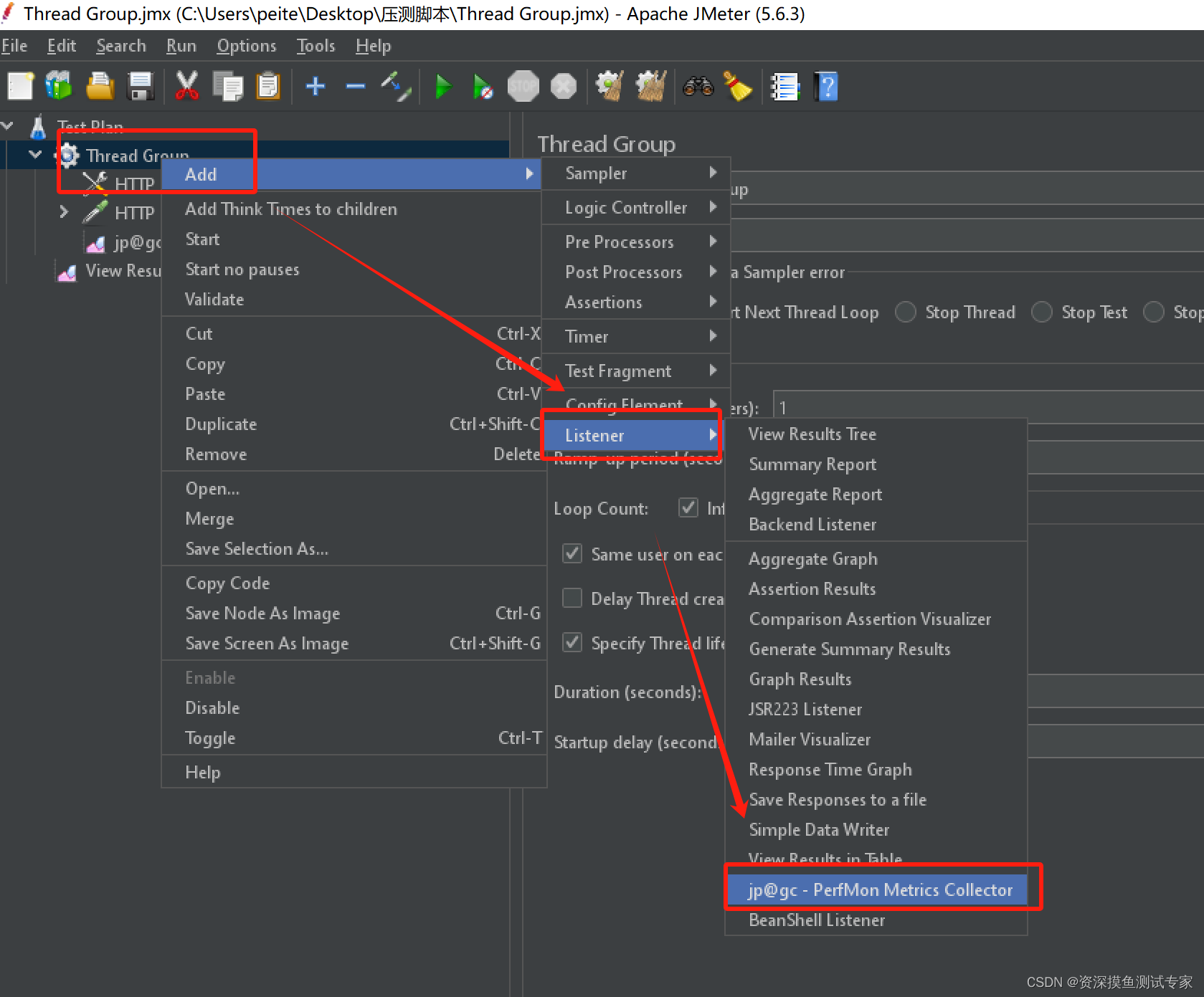Click the Reset Search brush icon
This screenshot has width=1204, height=997.
[737, 87]
